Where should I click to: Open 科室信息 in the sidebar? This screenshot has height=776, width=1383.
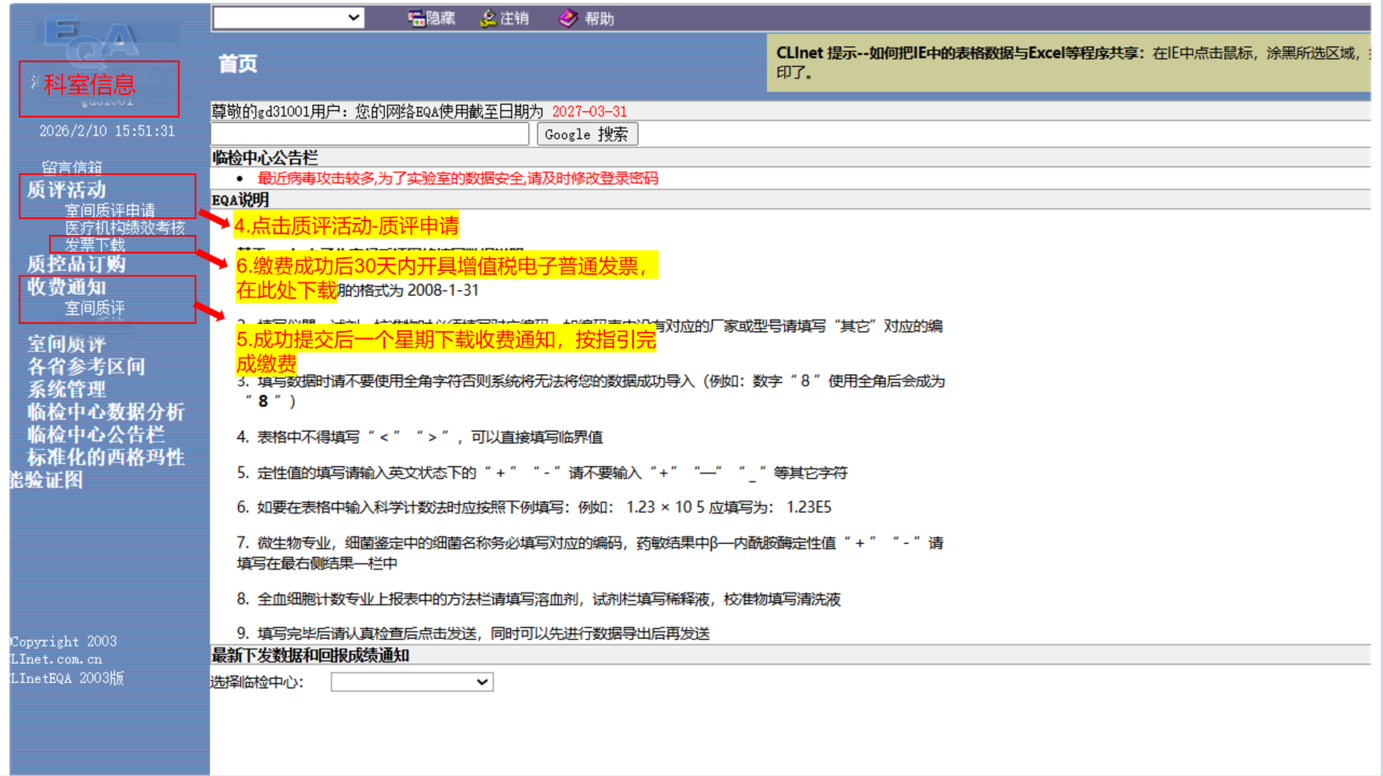pyautogui.click(x=90, y=86)
